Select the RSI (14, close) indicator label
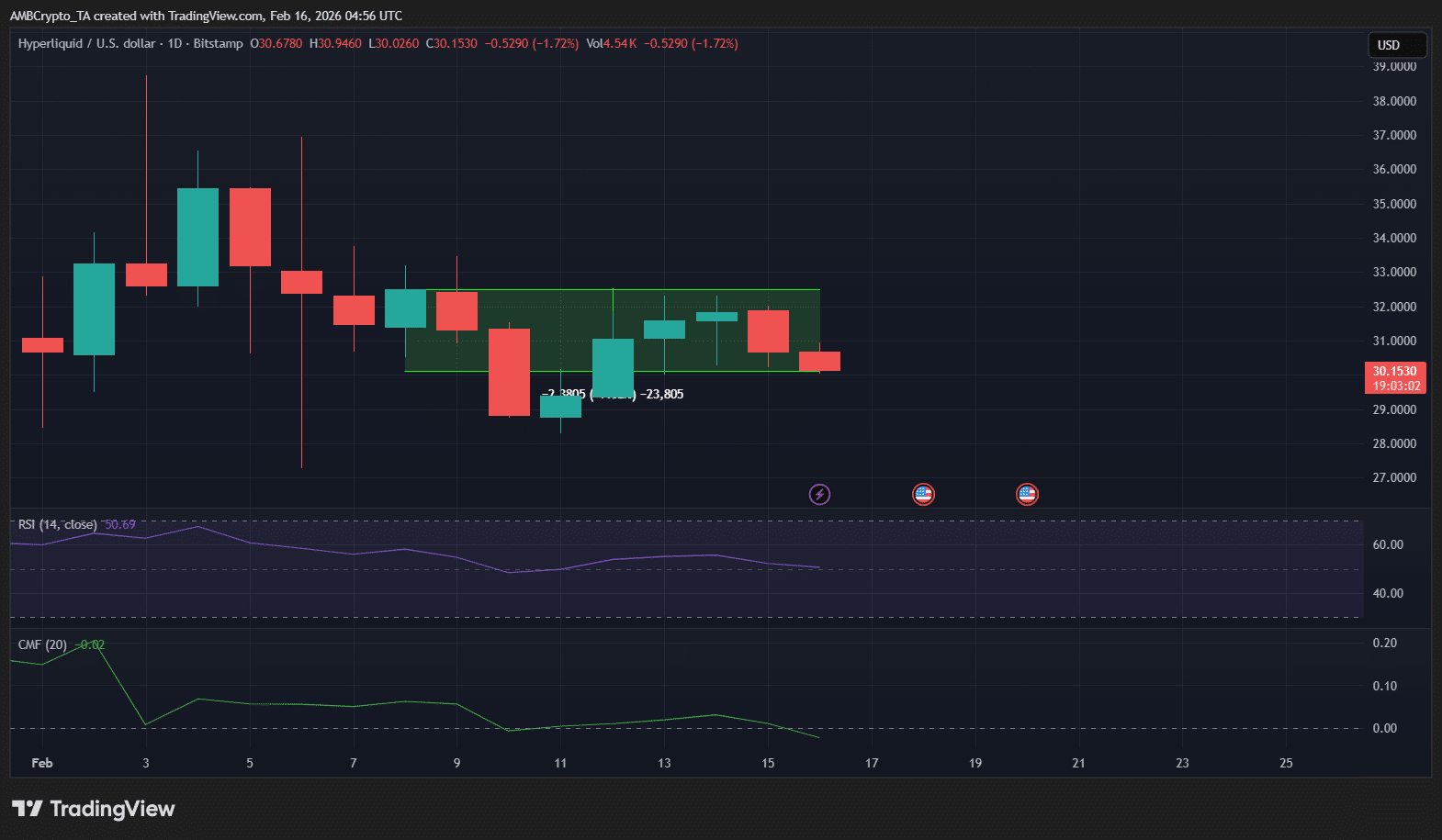This screenshot has width=1442, height=840. click(x=57, y=525)
